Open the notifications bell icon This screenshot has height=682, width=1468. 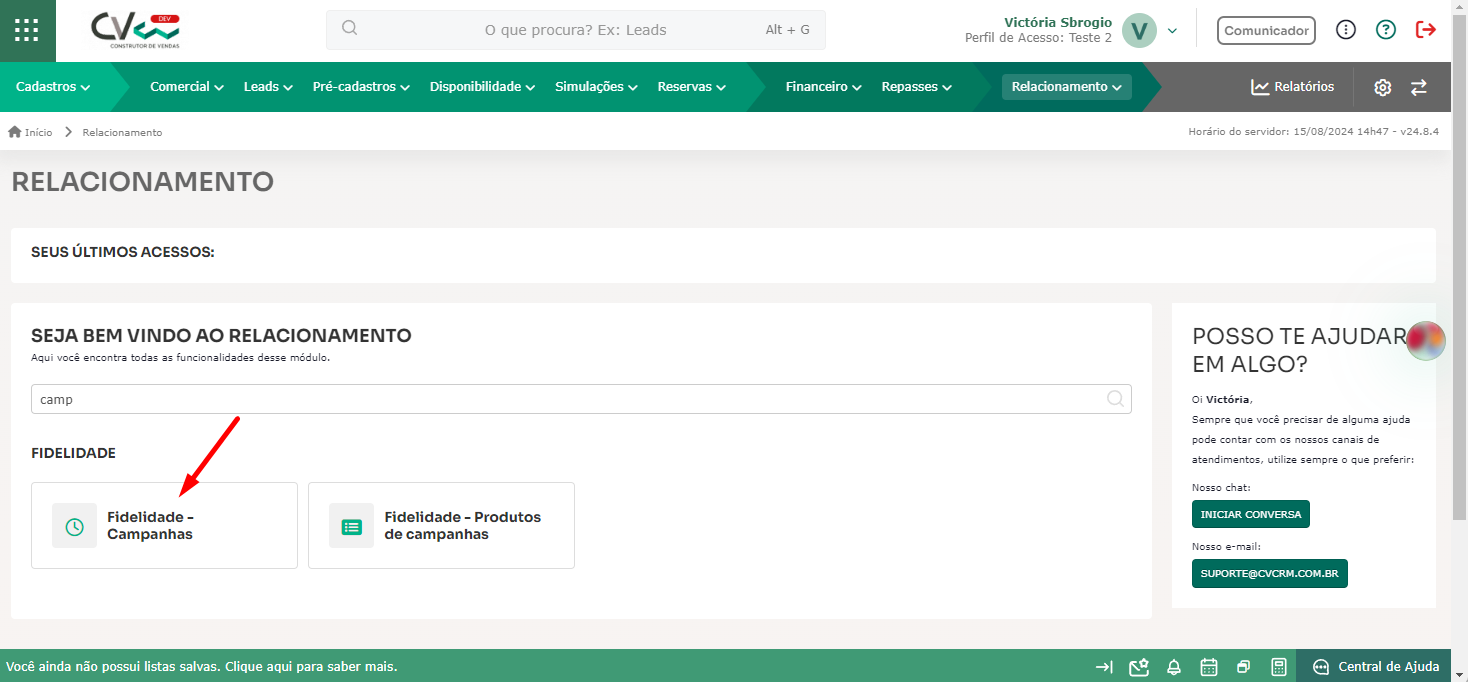[1174, 667]
